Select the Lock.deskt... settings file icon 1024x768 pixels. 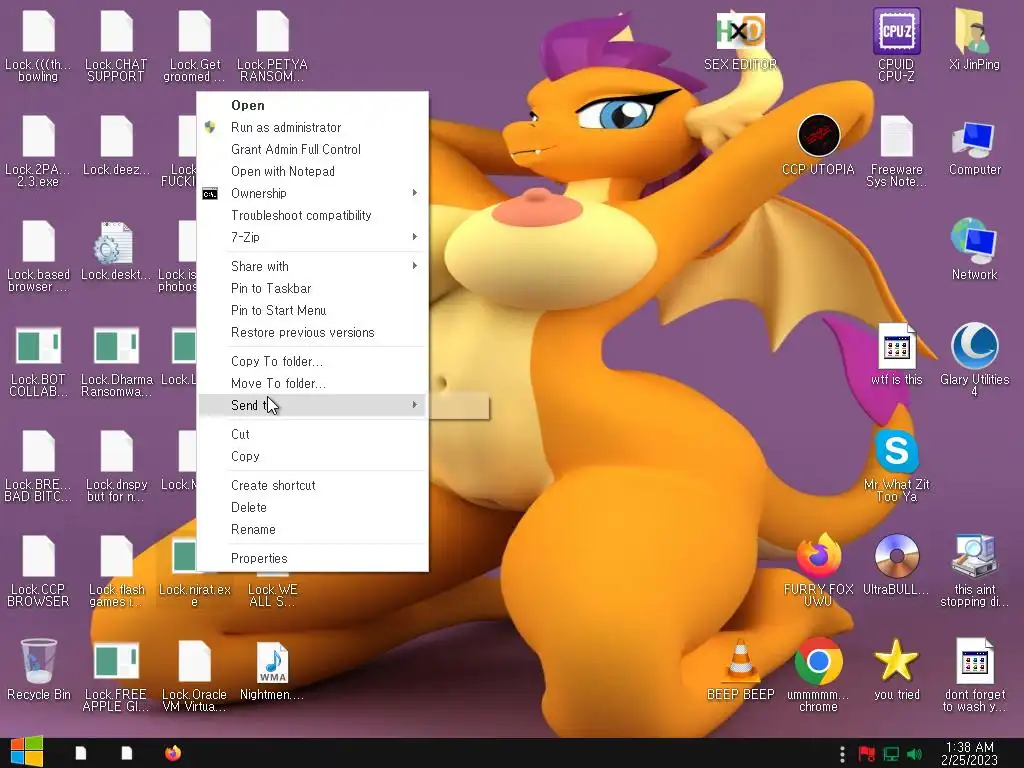[x=116, y=242]
